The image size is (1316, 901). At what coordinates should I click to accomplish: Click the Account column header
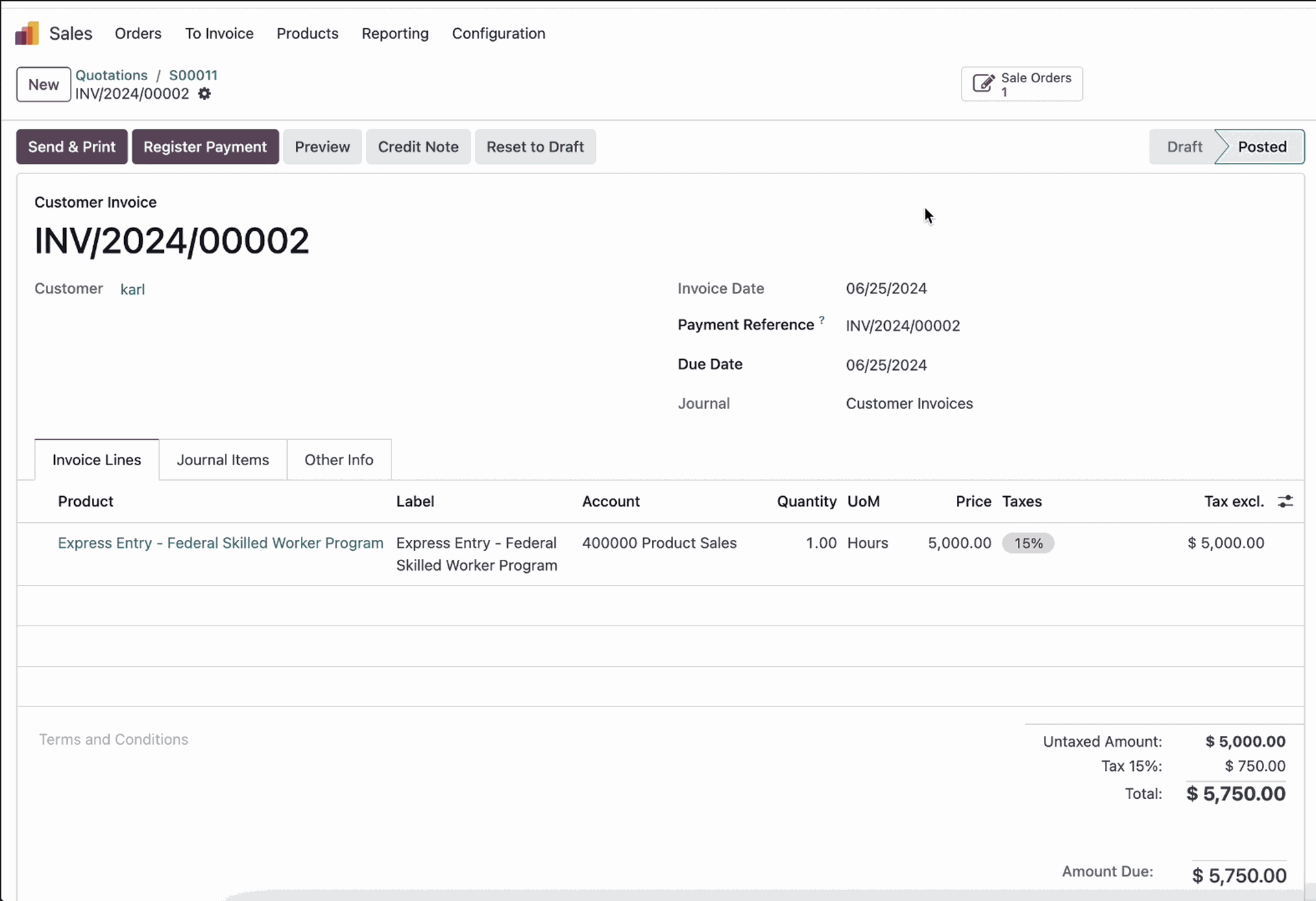tap(611, 502)
